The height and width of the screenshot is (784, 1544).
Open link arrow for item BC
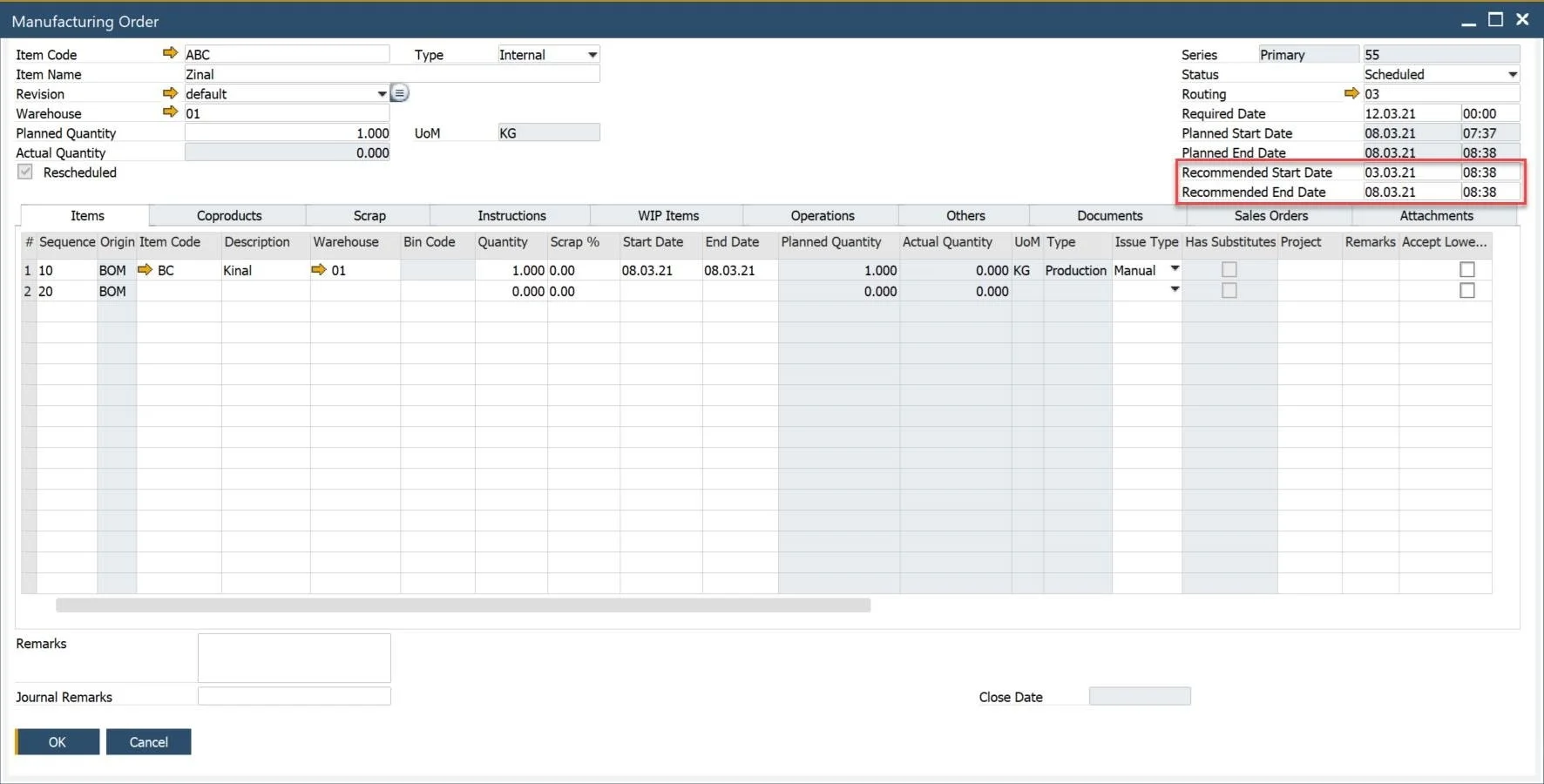coord(146,270)
